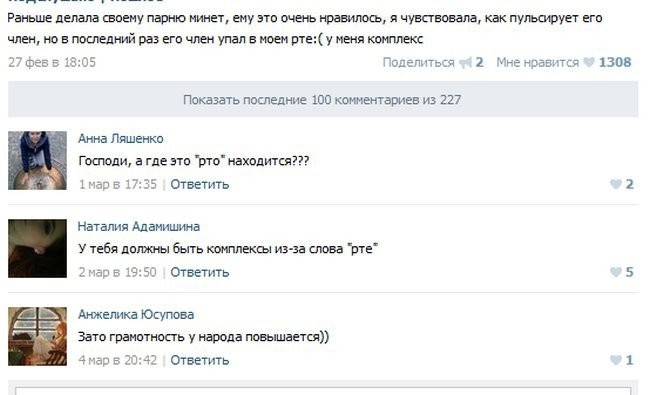Click Наталия Адамишина's avatar thumbnail
The height and width of the screenshot is (395, 650).
tap(37, 248)
